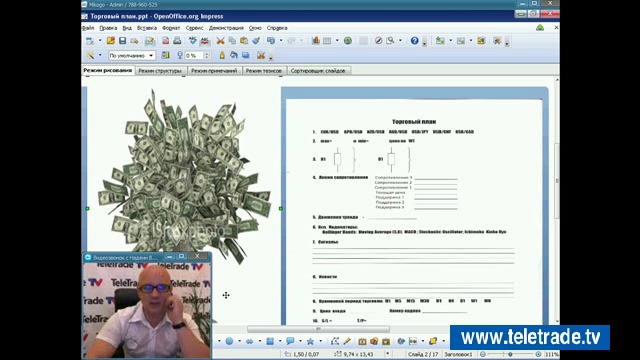Open the Демонстрация menu

click(226, 28)
